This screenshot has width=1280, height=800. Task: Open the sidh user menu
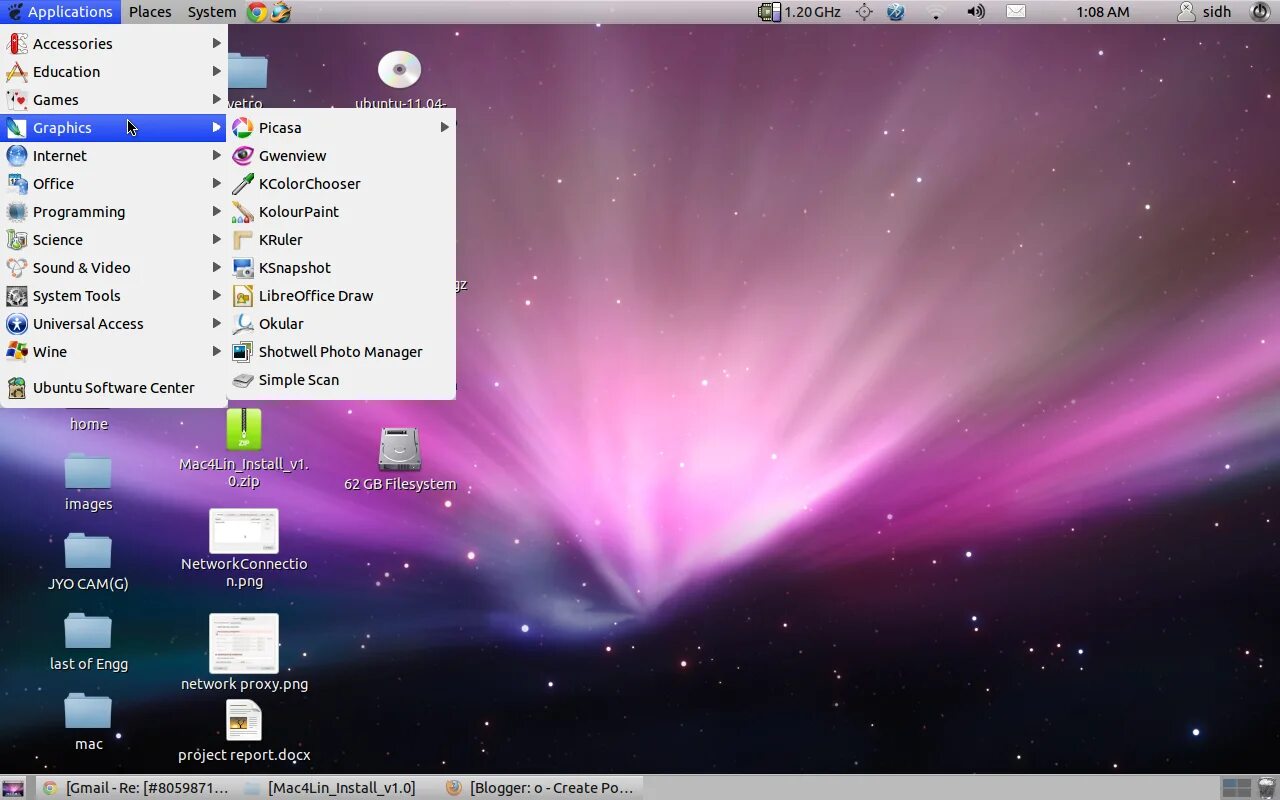1205,12
